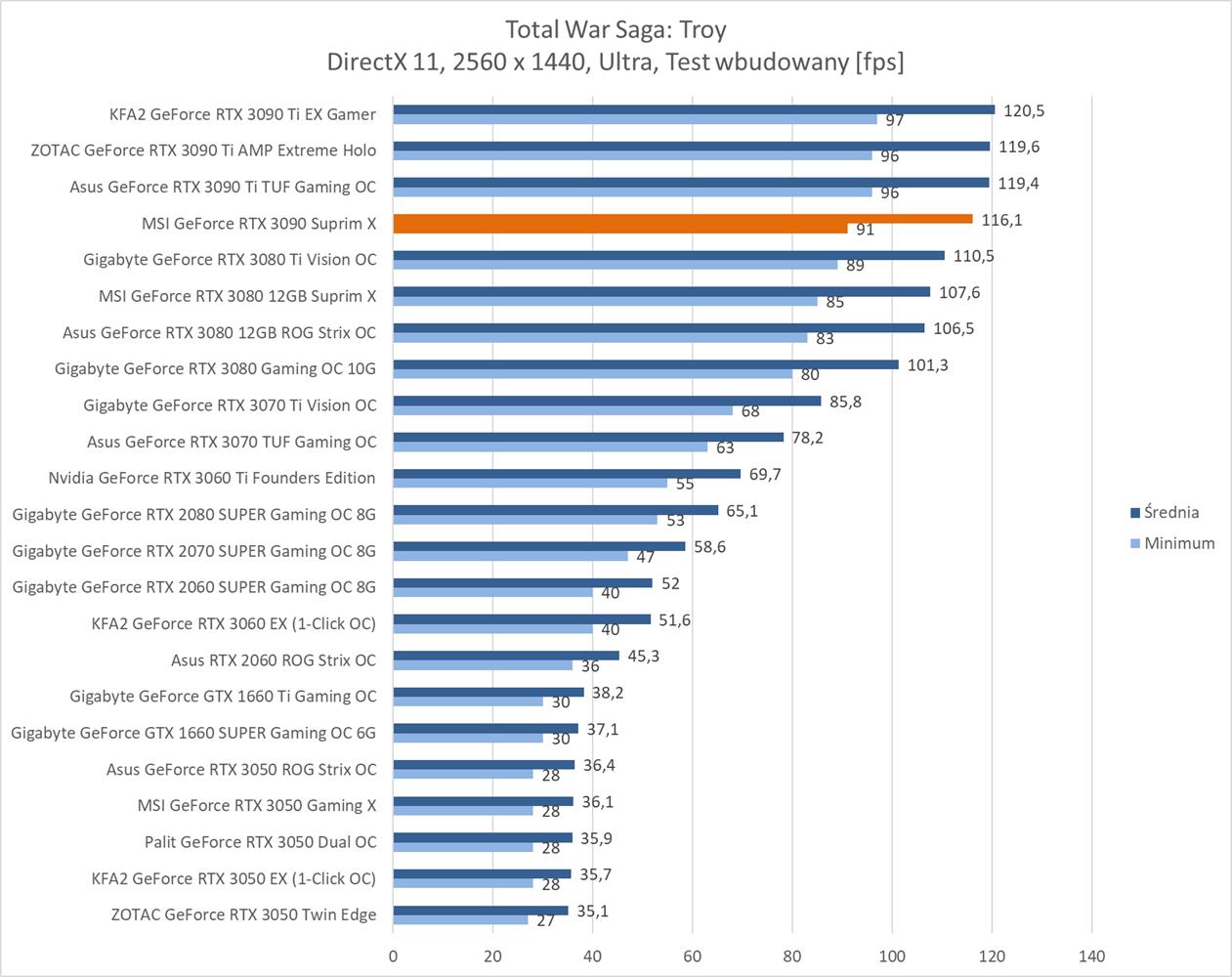
Task: Select label "Gigabyte GeForce RTX 2060 SUPER Gaming OC 8G"
Action: pyautogui.click(x=194, y=587)
